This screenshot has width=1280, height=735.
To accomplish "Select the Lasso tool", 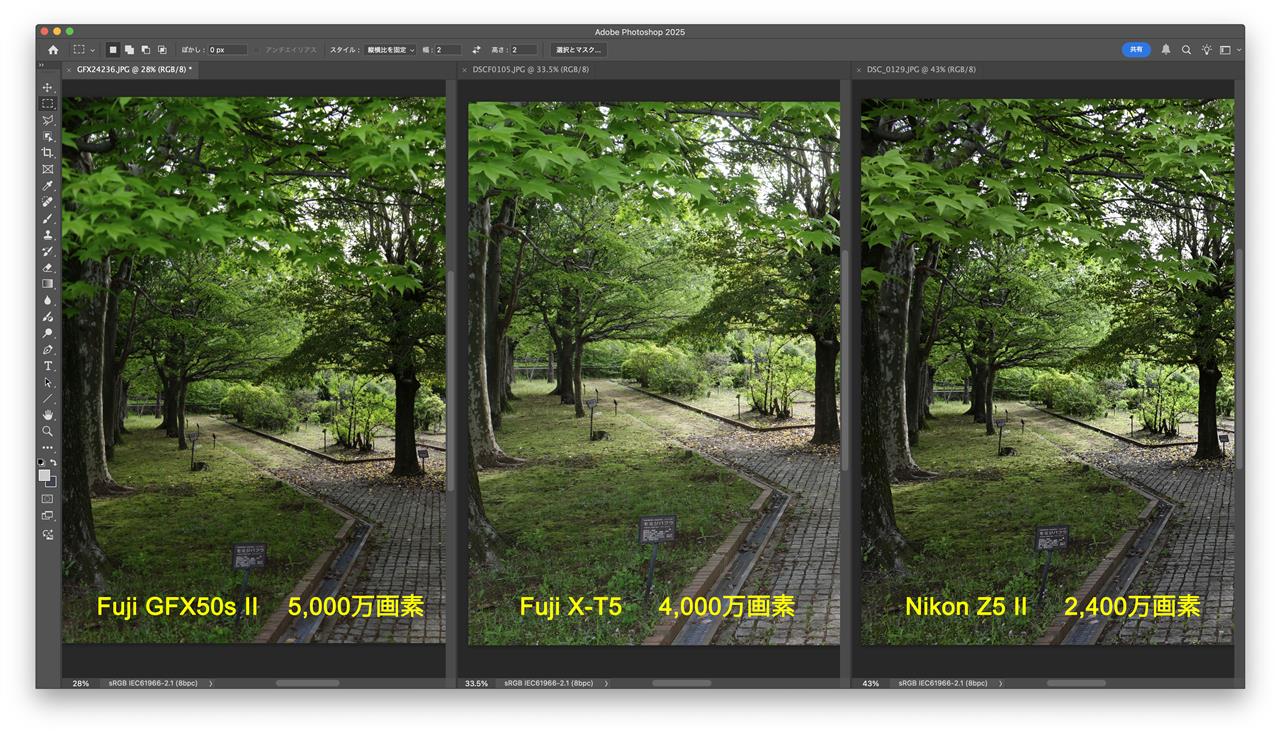I will click(x=47, y=120).
